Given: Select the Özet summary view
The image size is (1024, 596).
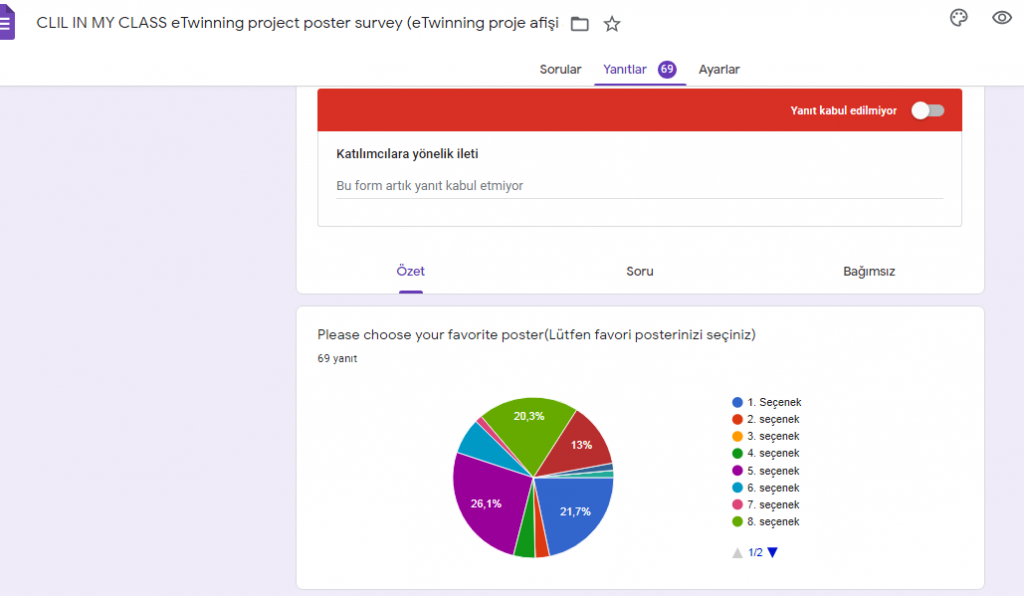Looking at the screenshot, I should 410,271.
